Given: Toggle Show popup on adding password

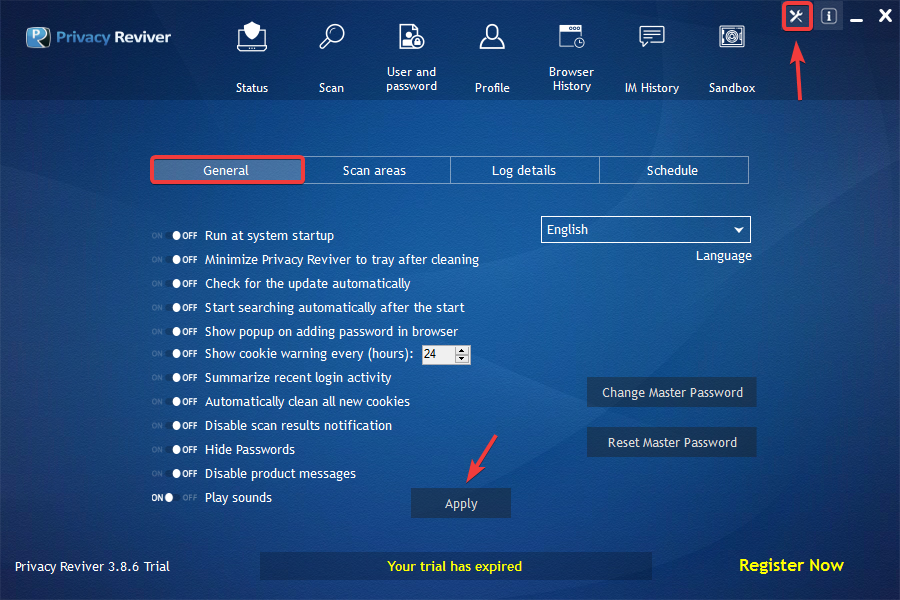Looking at the screenshot, I should (174, 332).
